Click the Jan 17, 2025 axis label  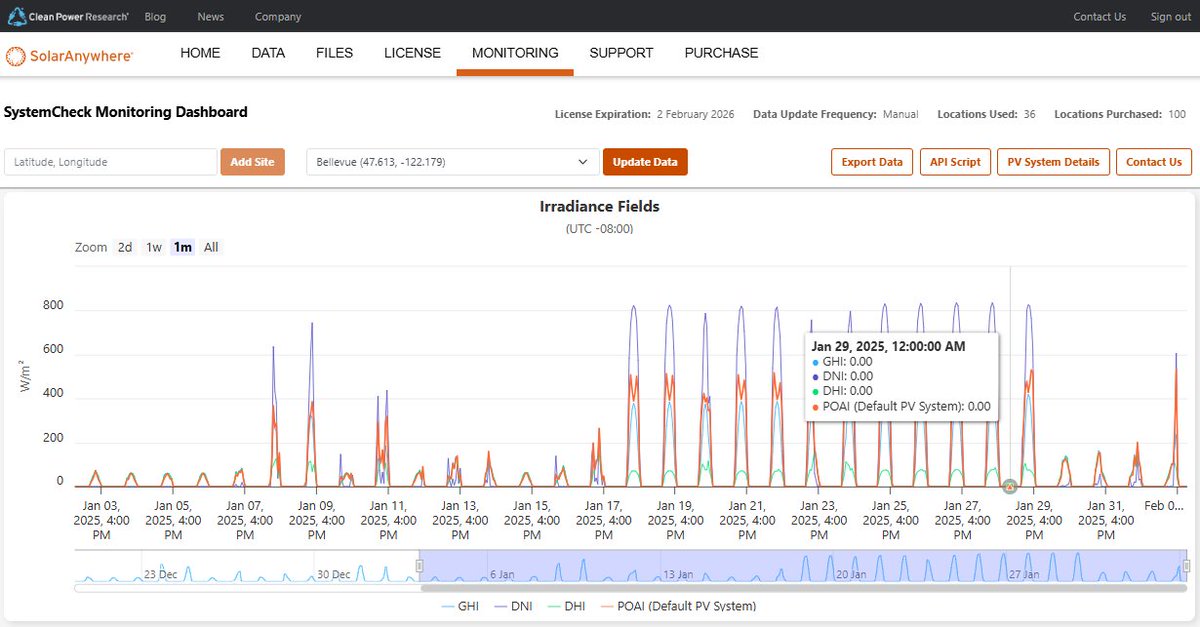click(604, 520)
